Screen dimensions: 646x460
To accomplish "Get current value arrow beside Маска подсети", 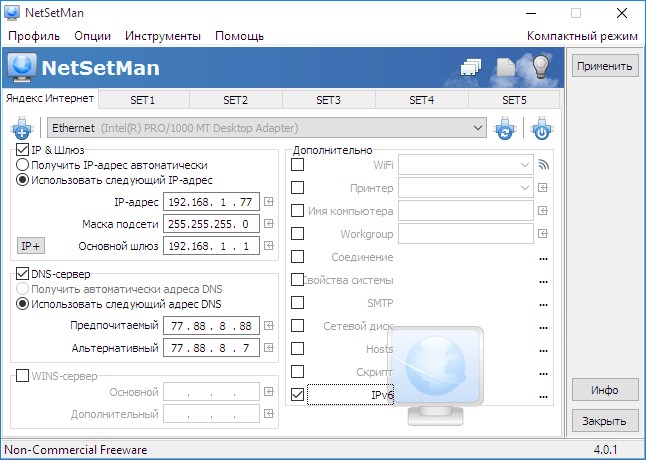I will click(x=269, y=224).
